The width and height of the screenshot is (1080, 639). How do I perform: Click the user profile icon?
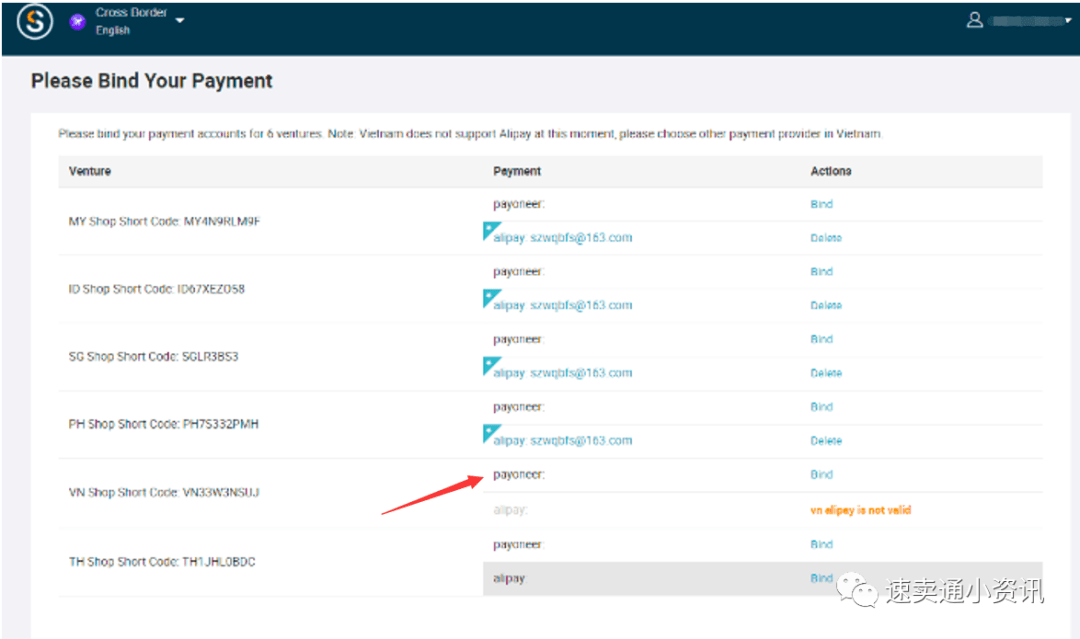tap(975, 20)
